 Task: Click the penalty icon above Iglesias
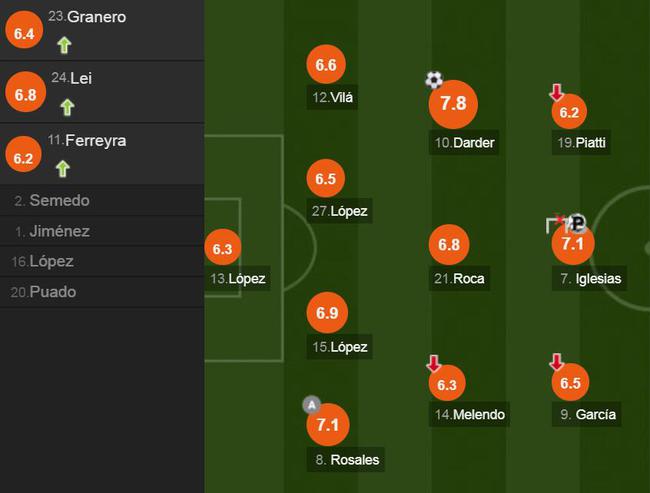click(577, 223)
